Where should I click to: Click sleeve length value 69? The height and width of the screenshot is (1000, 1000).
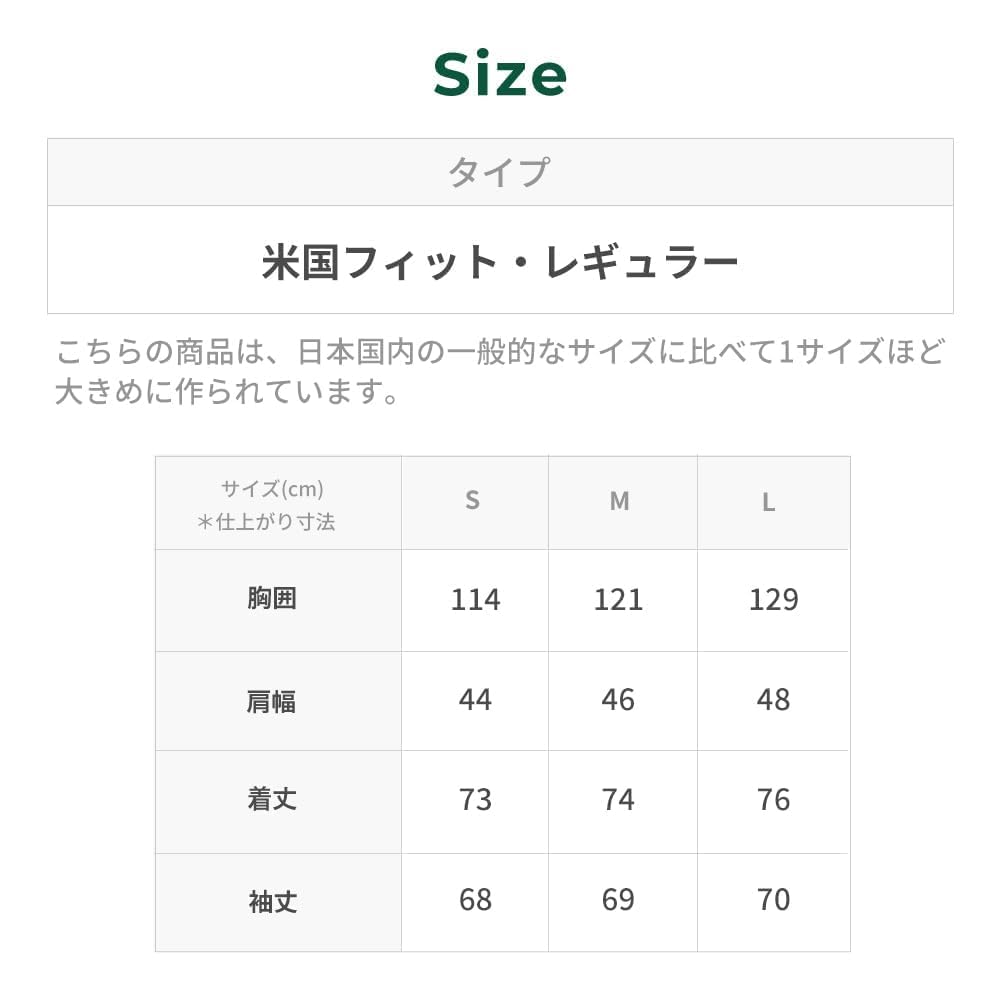[619, 900]
